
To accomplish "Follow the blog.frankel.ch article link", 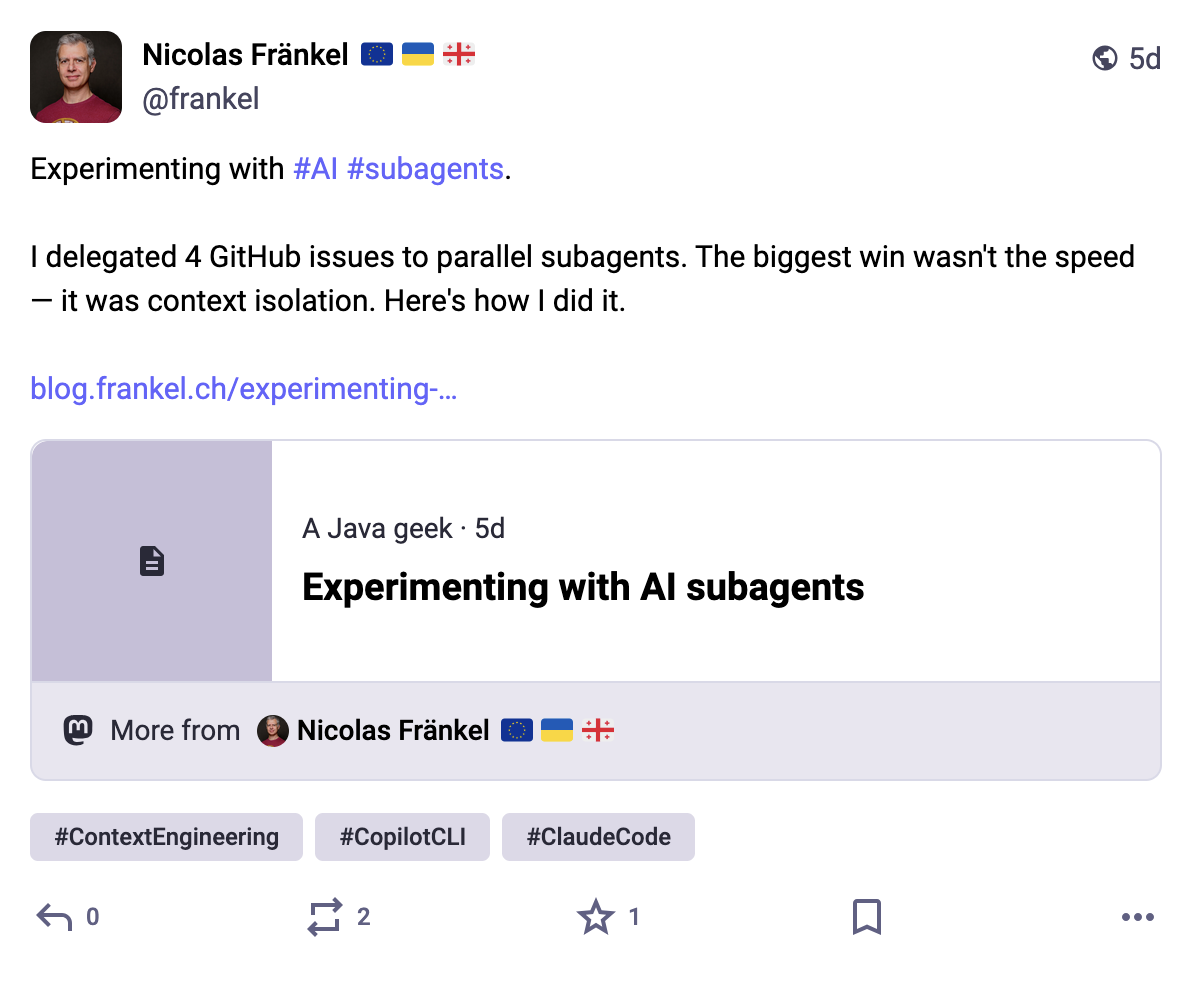I will [244, 388].
